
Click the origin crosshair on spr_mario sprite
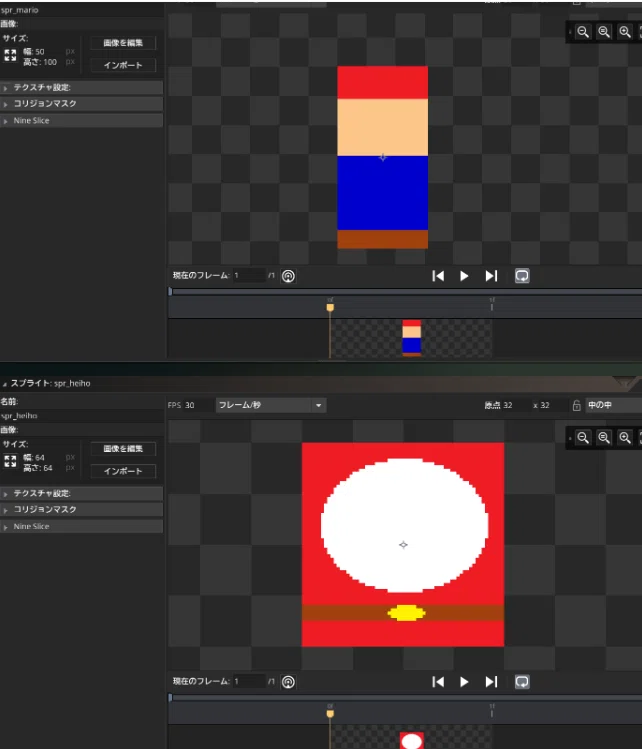(383, 157)
